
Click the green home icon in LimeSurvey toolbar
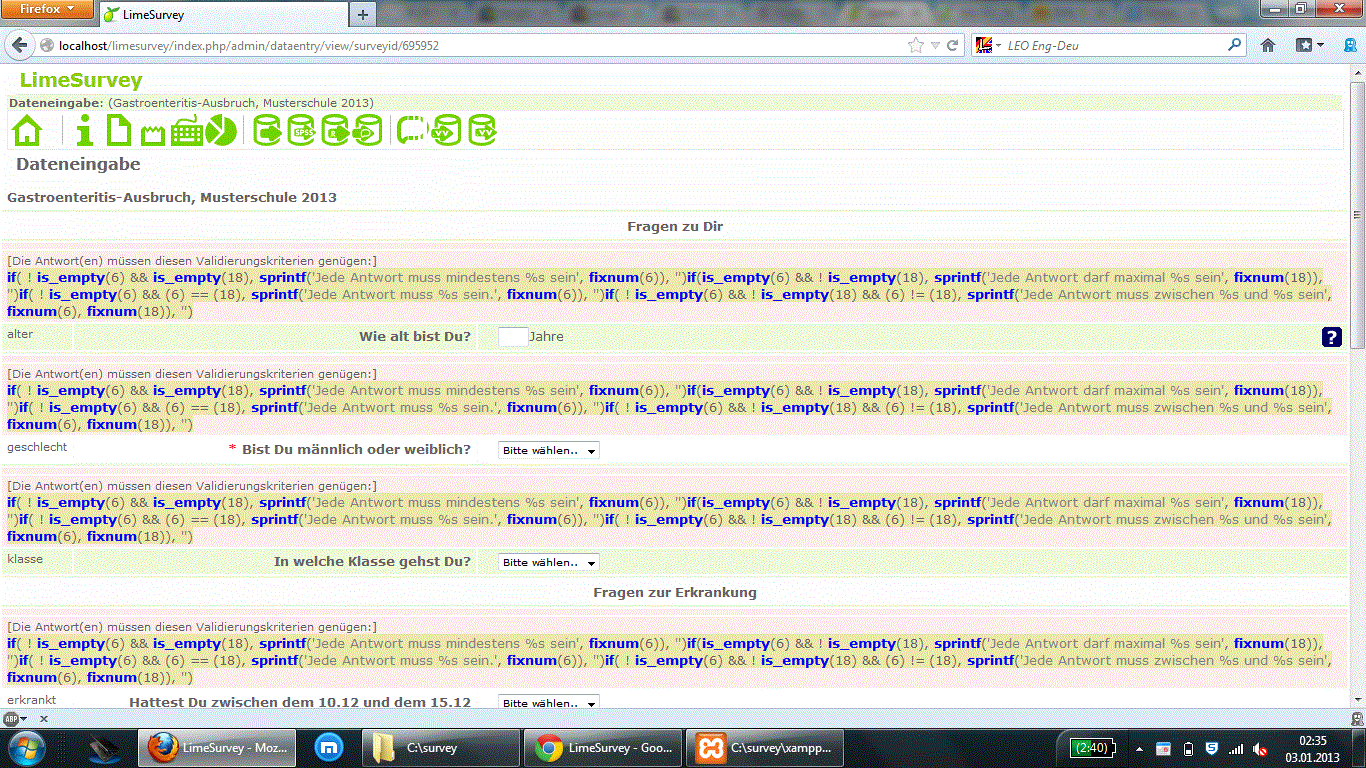point(27,131)
